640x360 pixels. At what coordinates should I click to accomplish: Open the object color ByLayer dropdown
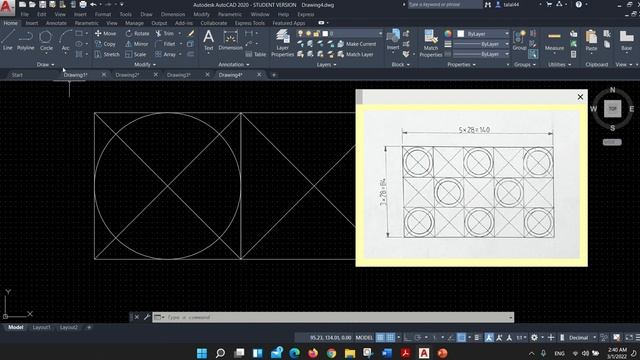[483, 33]
